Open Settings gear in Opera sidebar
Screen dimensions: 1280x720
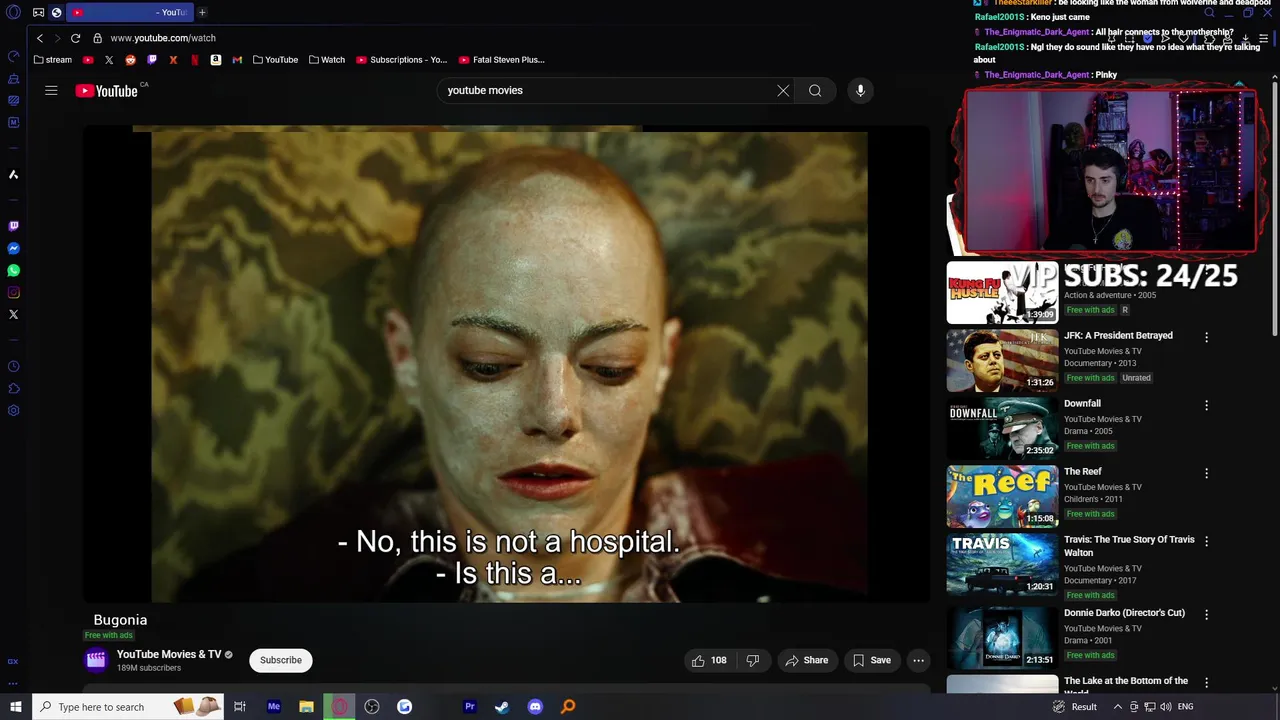pos(13,411)
